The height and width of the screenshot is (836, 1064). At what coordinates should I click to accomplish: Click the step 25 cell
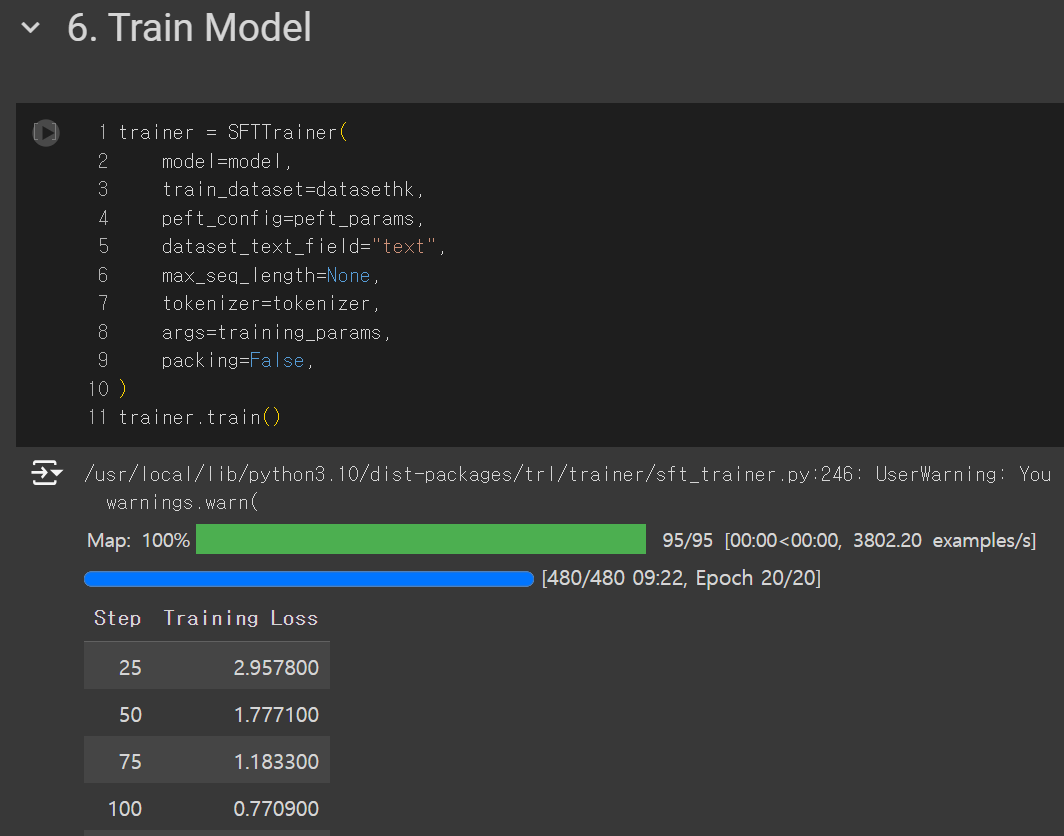pos(130,668)
